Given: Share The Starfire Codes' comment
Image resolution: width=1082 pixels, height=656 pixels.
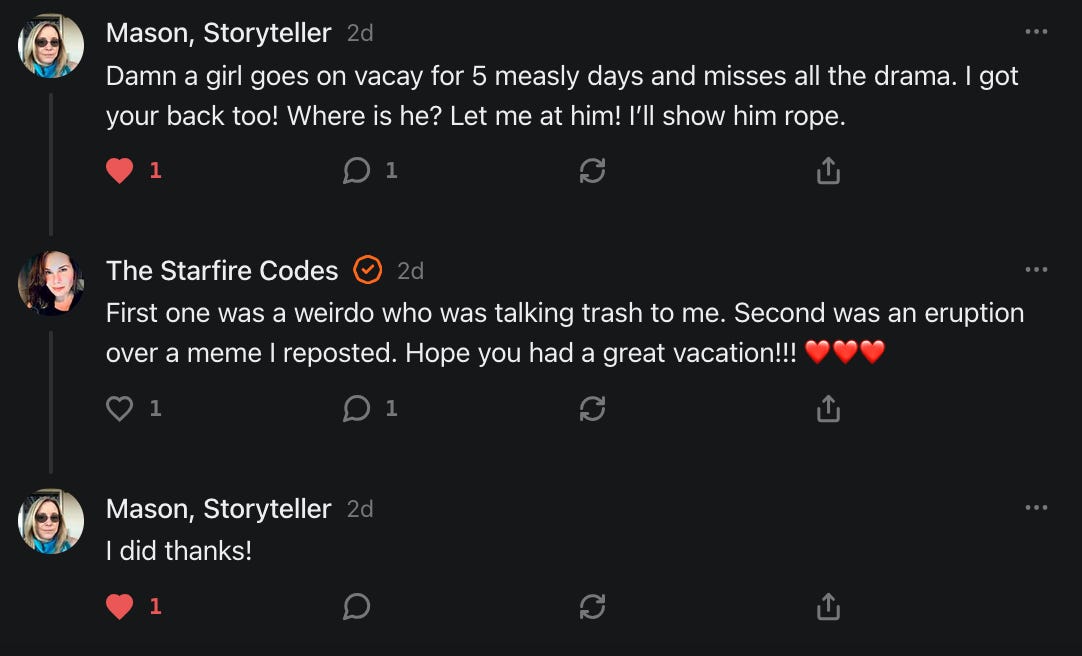Looking at the screenshot, I should coord(828,408).
